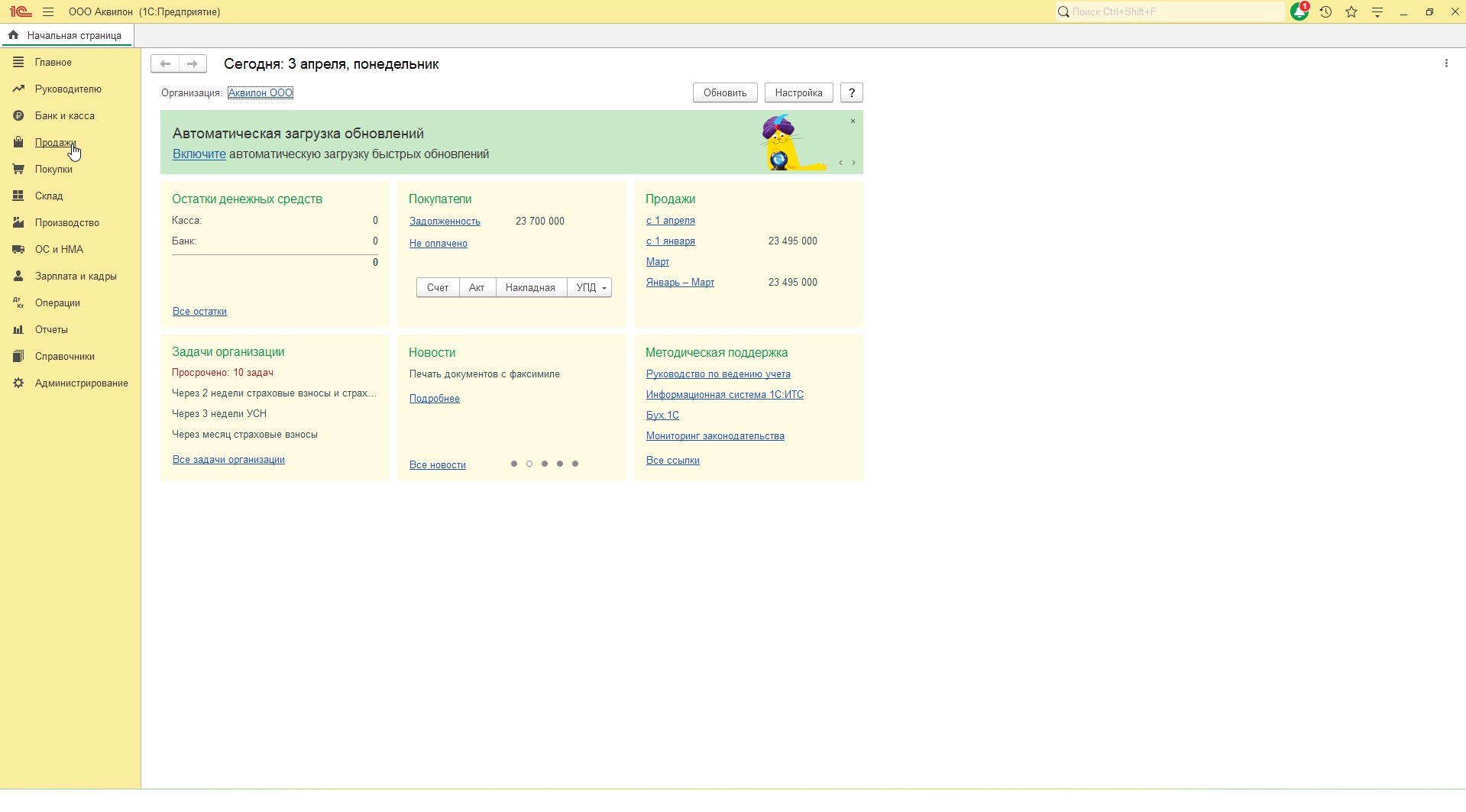Screen dimensions: 1466x812
Task: Click the Обновить button
Action: click(725, 92)
